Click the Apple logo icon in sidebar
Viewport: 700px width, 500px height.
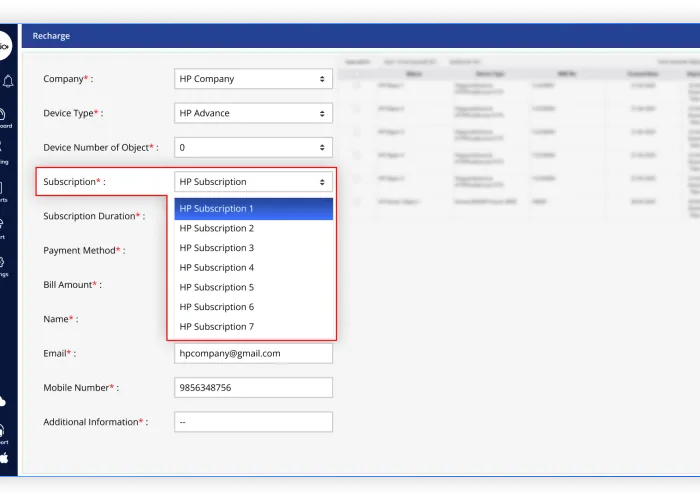point(4,458)
